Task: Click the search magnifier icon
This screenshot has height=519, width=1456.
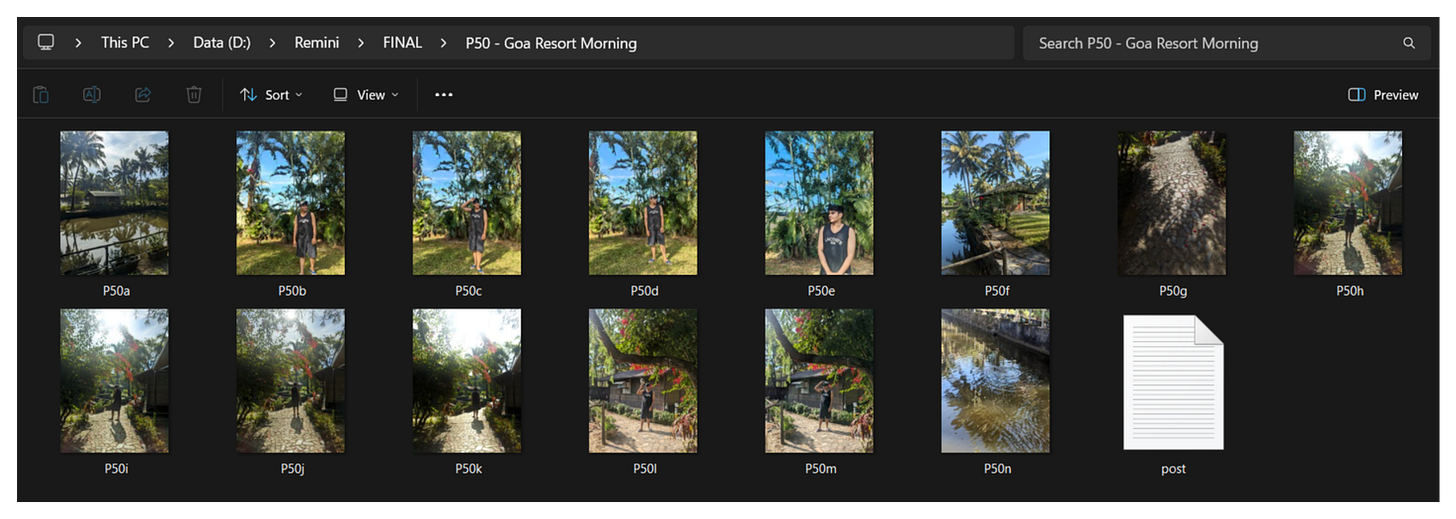Action: tap(1409, 43)
